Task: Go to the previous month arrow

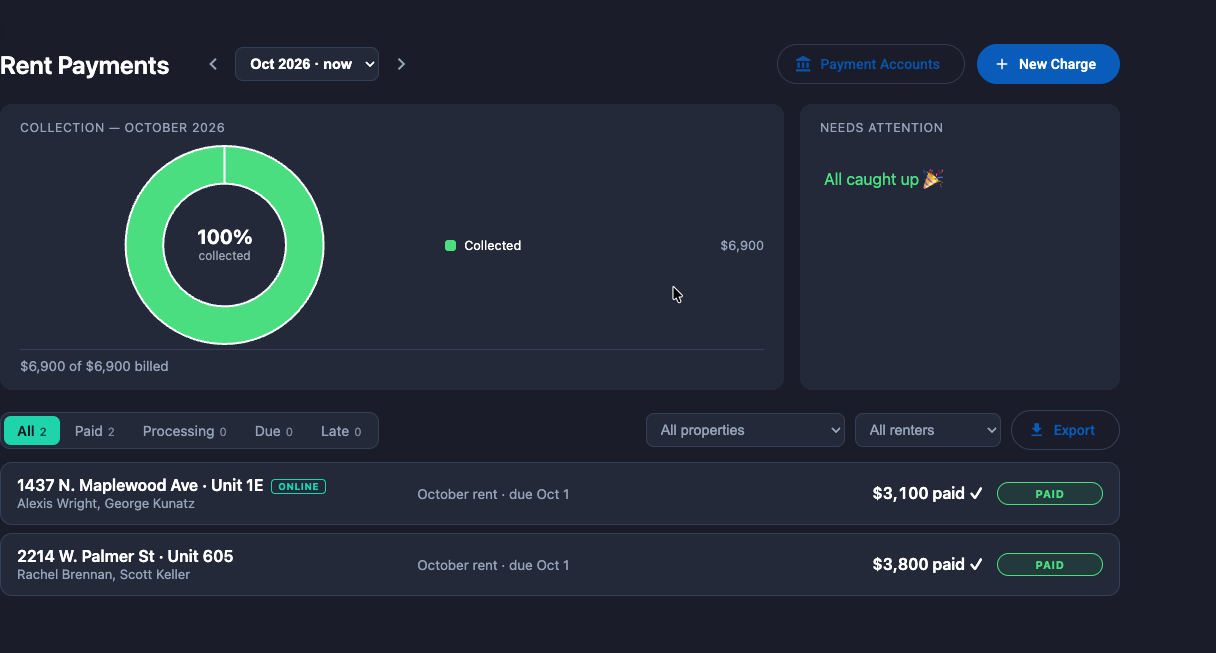Action: pos(213,64)
